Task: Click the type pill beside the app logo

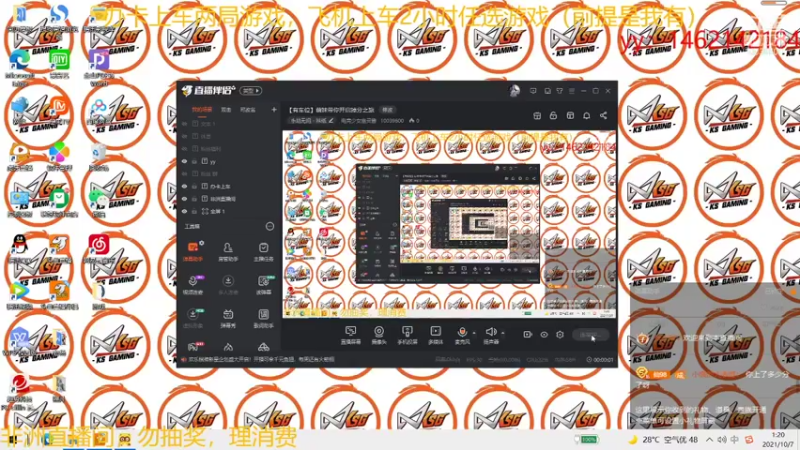Action: 251,91
